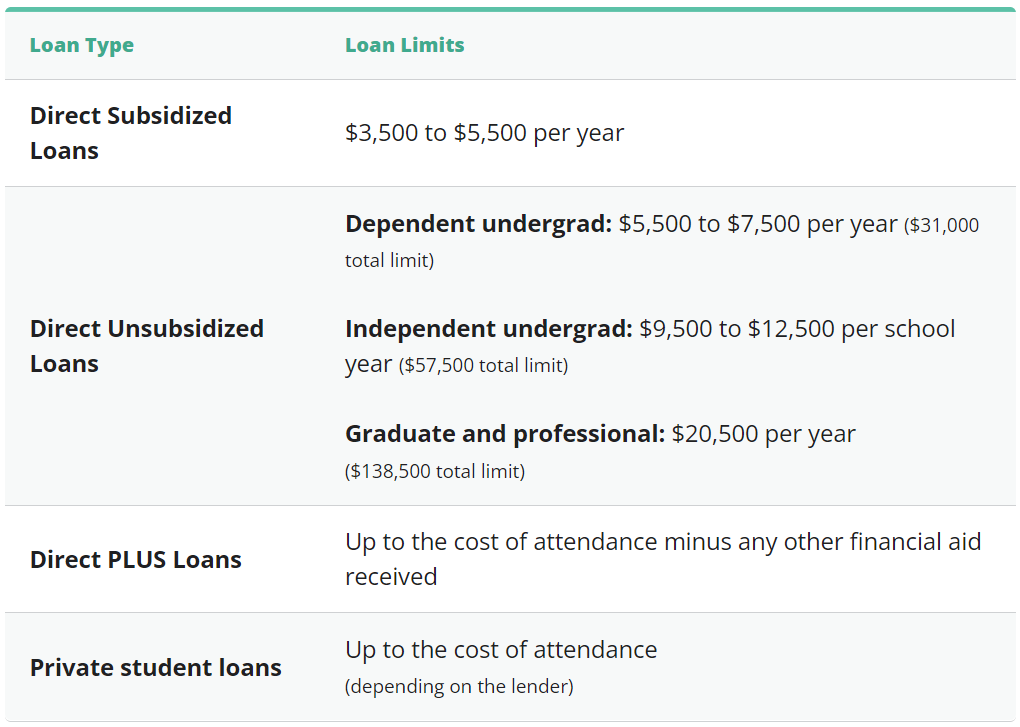
Task: Click the ($57,500 total limit) note
Action: 483,366
